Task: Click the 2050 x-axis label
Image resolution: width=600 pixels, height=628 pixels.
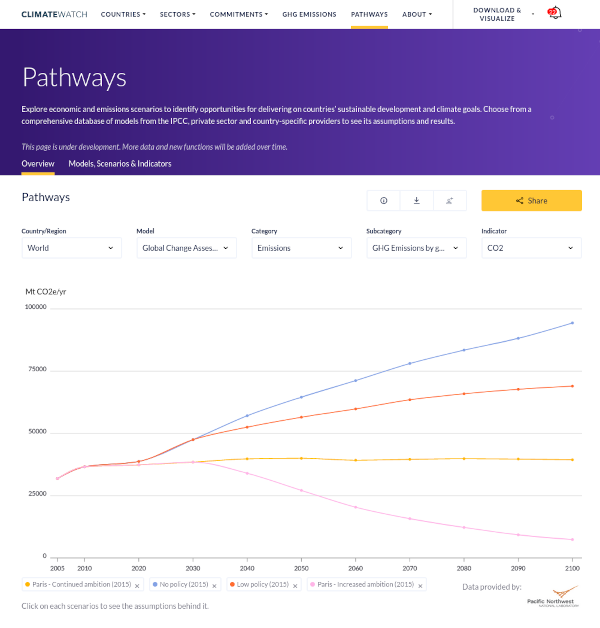Action: pyautogui.click(x=301, y=568)
